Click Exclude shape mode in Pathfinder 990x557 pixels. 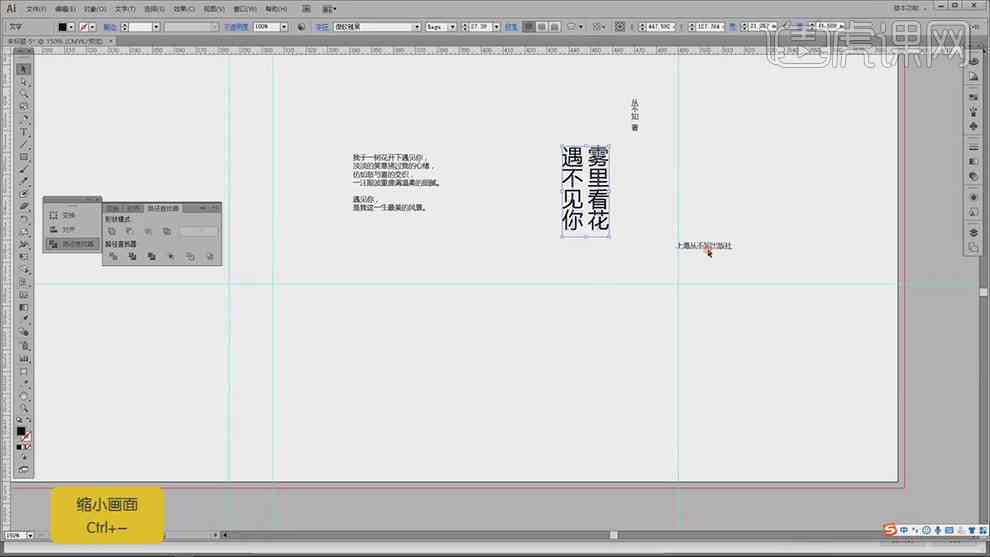point(167,232)
